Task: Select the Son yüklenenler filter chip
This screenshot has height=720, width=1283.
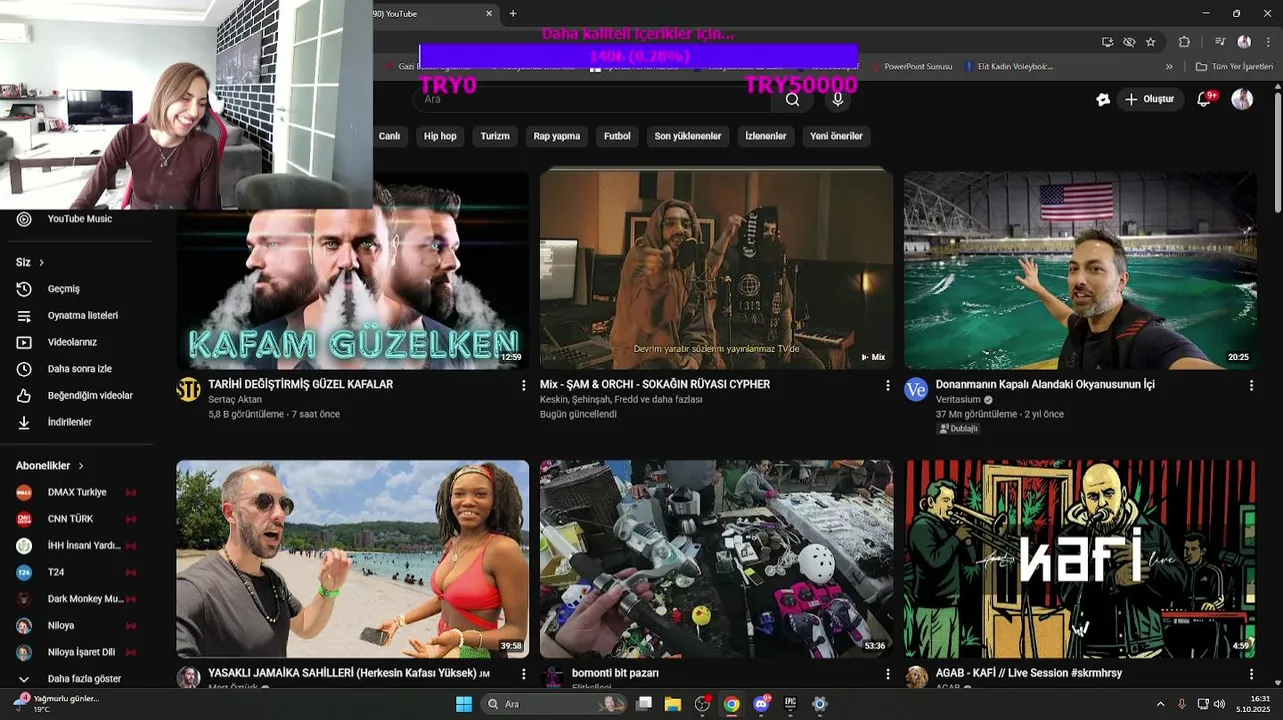Action: click(688, 136)
